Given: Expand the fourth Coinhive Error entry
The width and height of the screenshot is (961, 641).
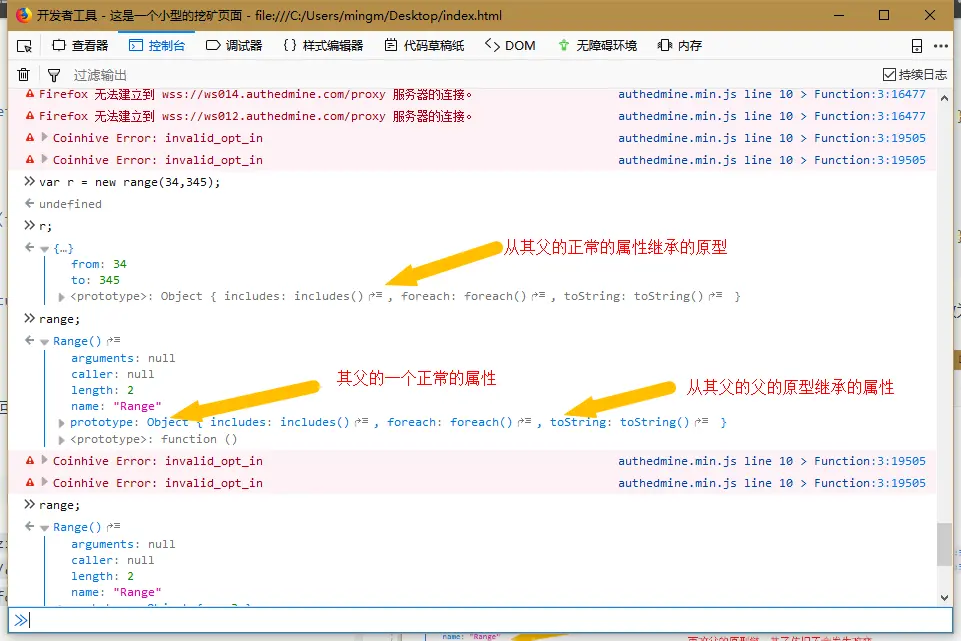Looking at the screenshot, I should coord(44,482).
